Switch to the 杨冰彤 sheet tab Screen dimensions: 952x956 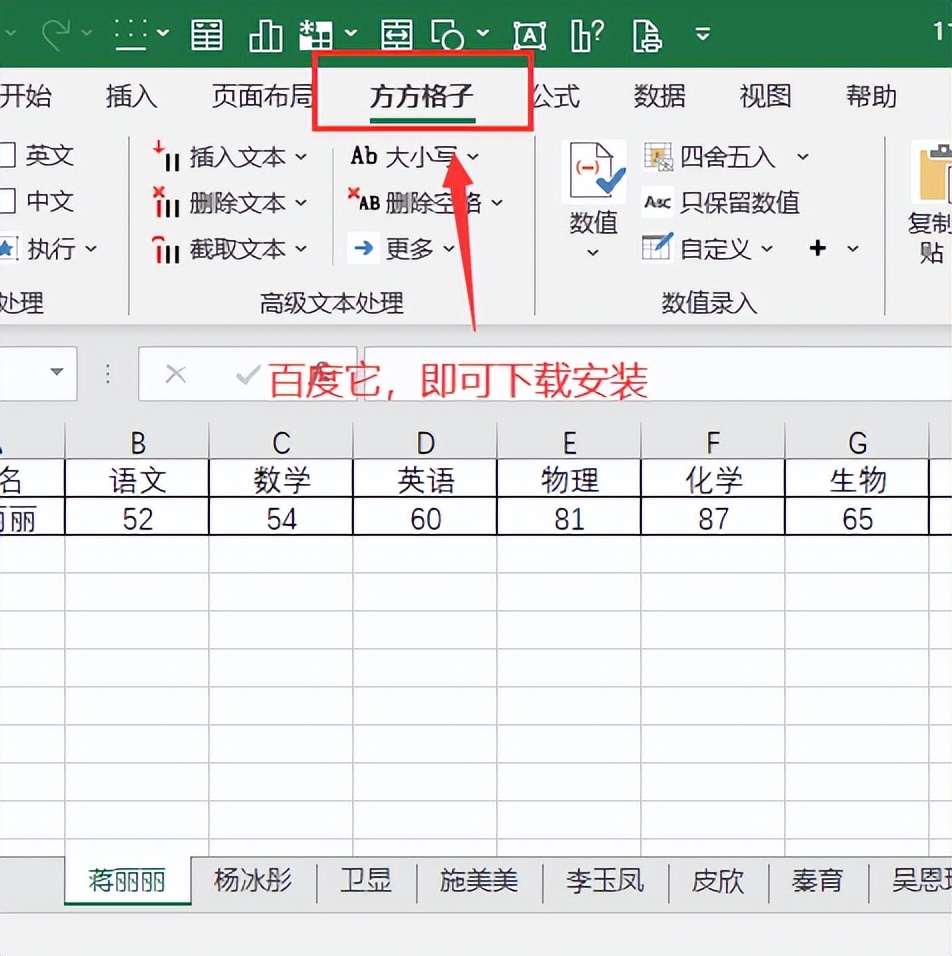pos(253,880)
